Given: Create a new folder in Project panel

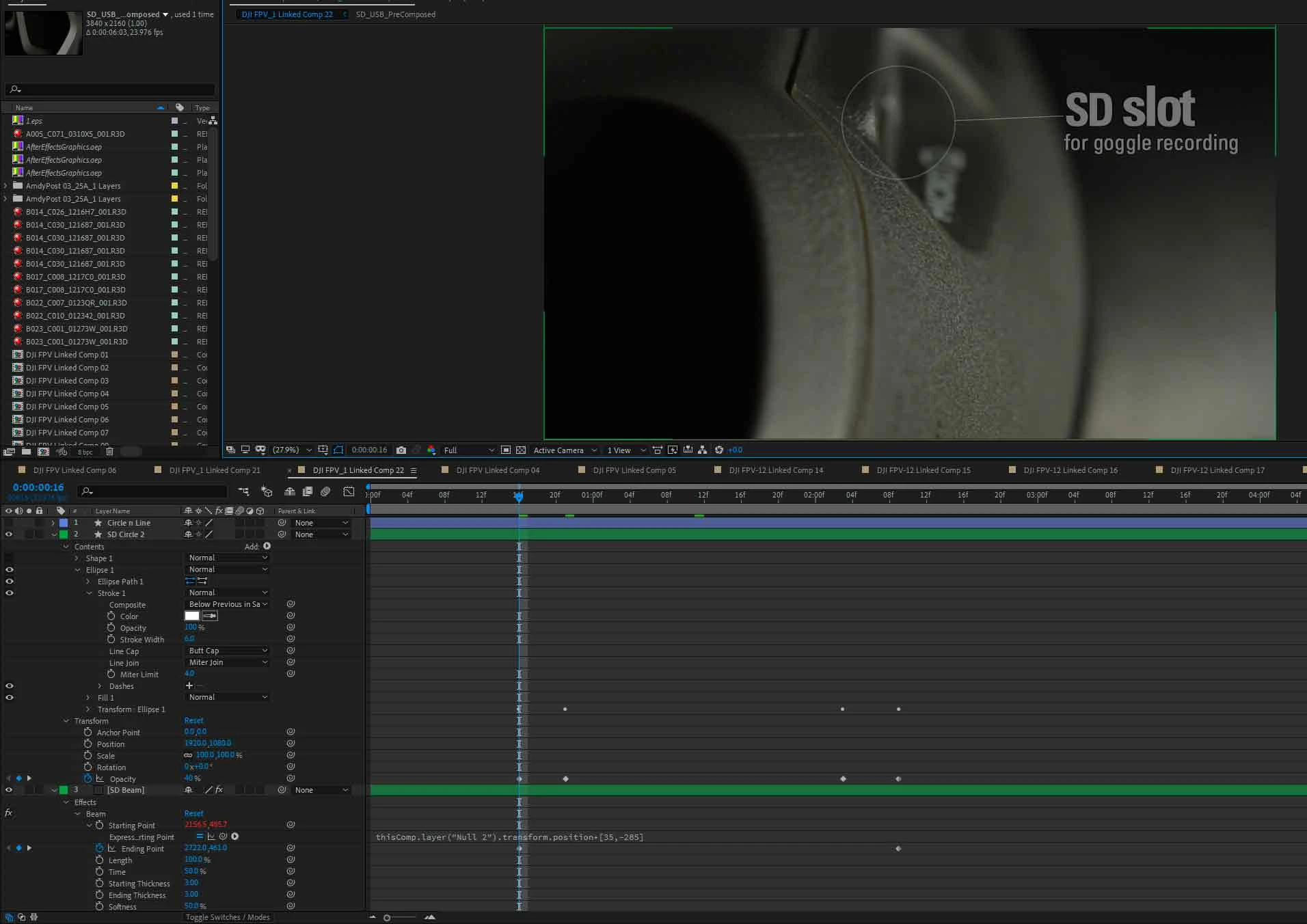Looking at the screenshot, I should 26,452.
